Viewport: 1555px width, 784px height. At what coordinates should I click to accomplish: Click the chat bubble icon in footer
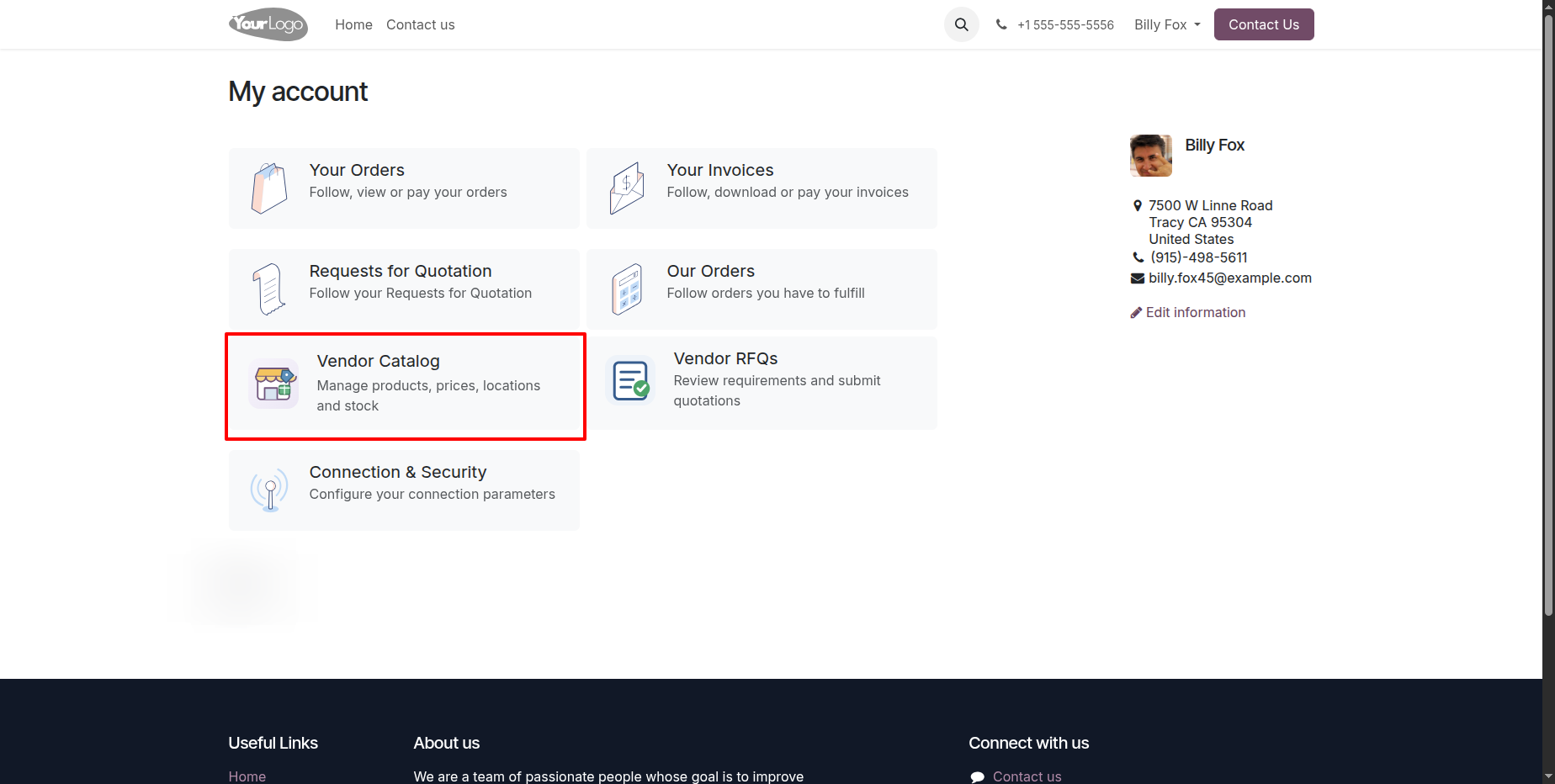pyautogui.click(x=977, y=777)
